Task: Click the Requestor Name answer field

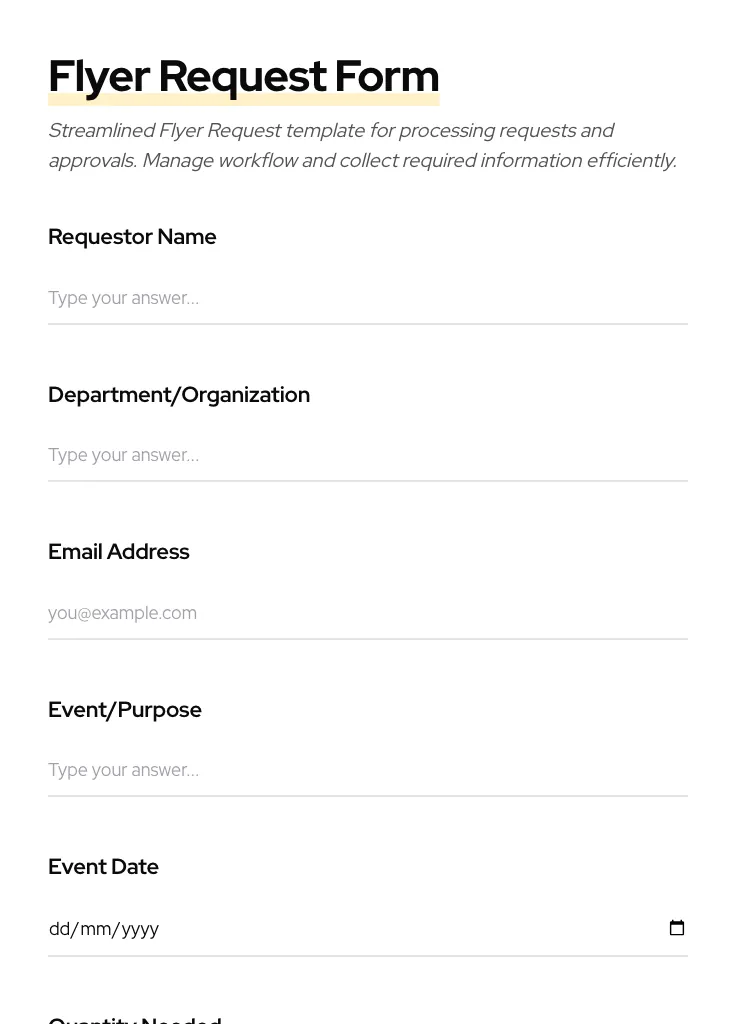Action: [367, 298]
